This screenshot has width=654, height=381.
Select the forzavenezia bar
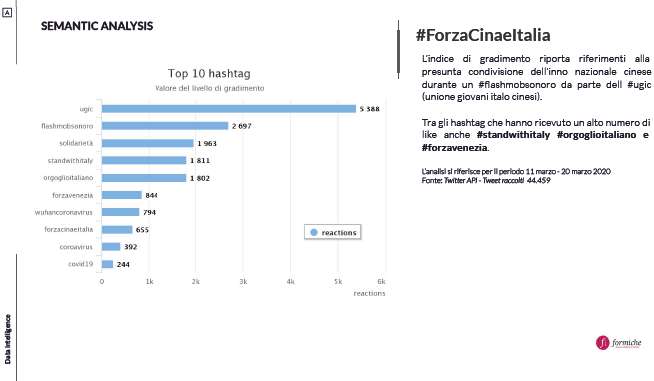tap(122, 195)
